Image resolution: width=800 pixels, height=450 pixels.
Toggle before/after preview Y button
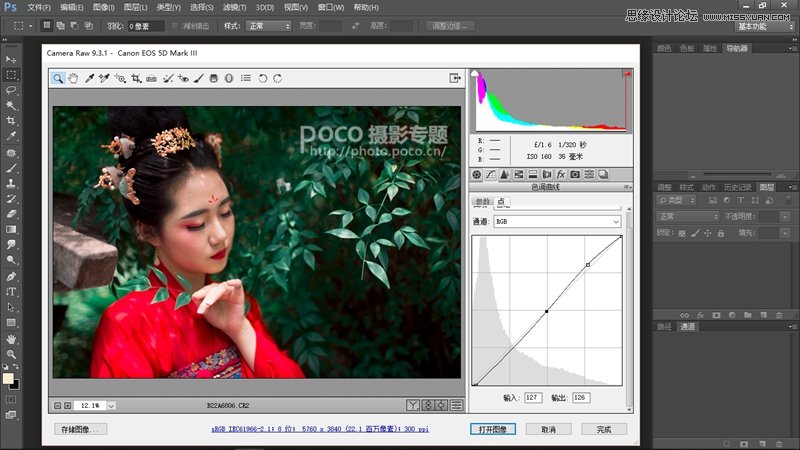(x=413, y=405)
